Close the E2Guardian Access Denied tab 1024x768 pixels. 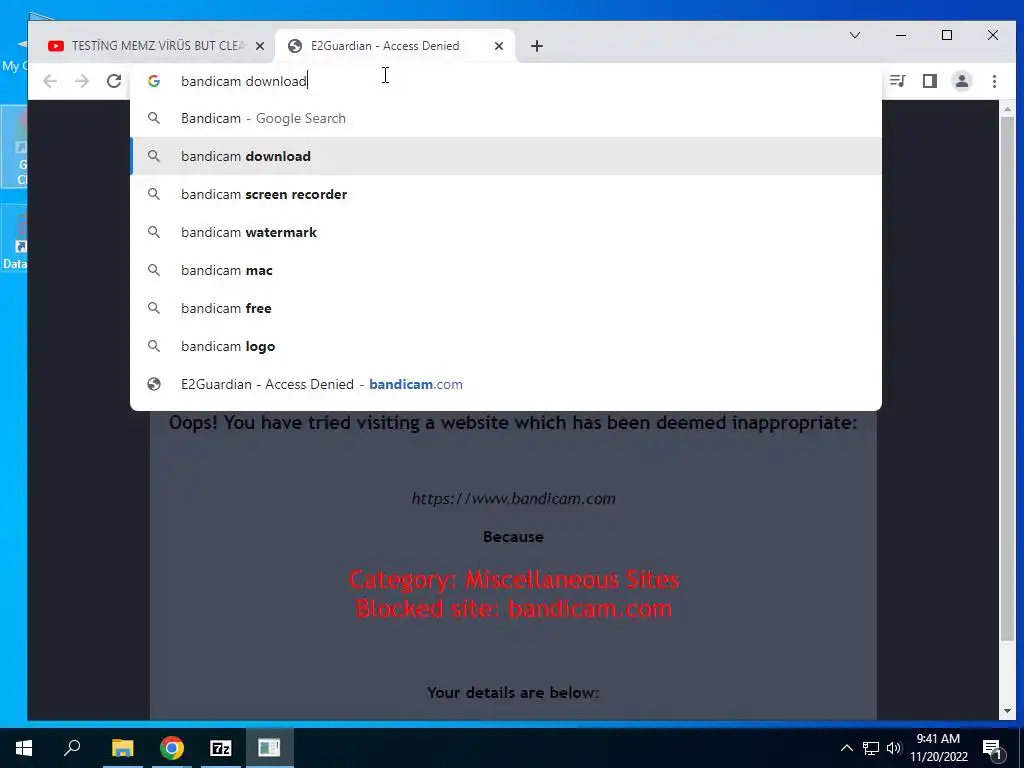pos(498,46)
